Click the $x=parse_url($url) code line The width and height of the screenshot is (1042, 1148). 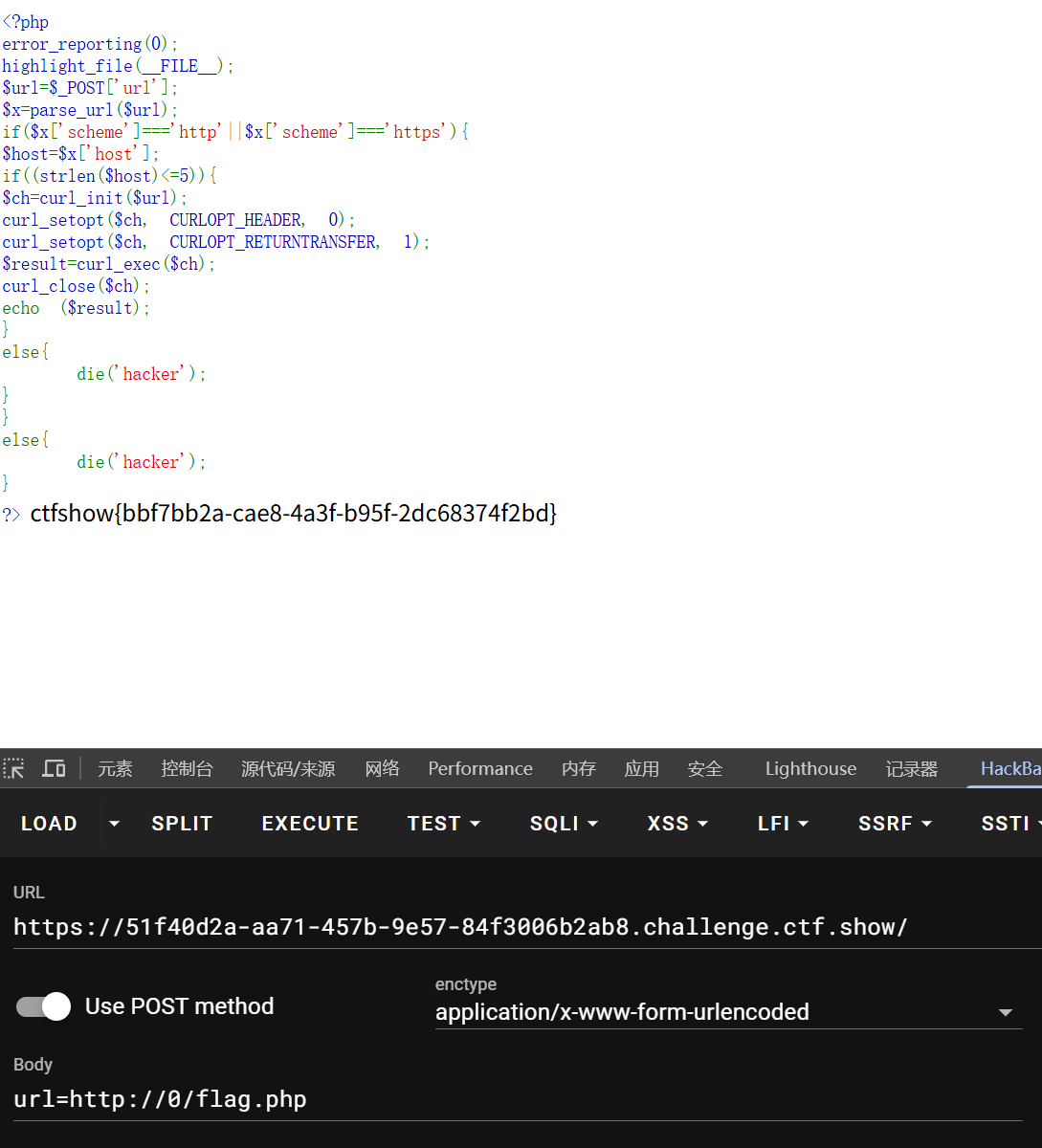[x=90, y=110]
